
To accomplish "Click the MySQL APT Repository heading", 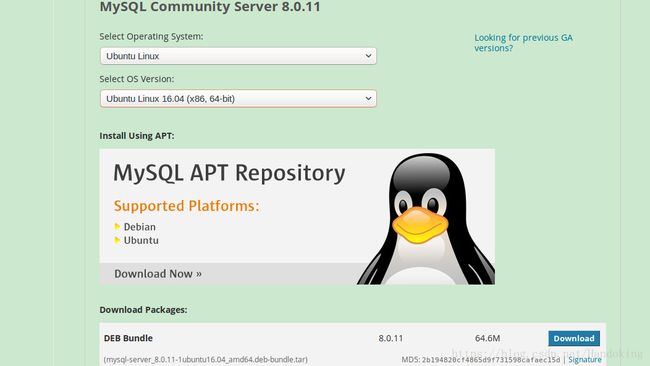I will click(229, 173).
